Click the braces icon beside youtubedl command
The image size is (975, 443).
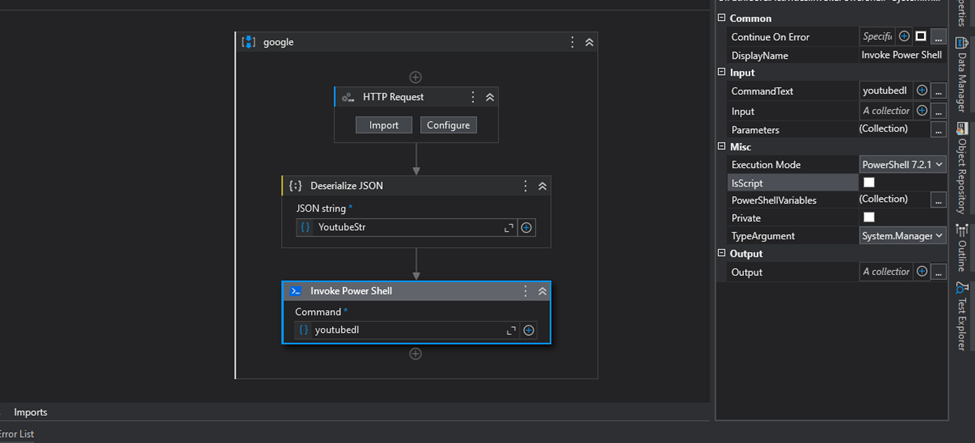click(x=303, y=330)
